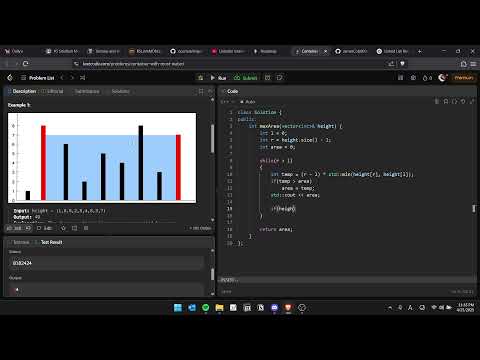This screenshot has height=360, width=480.
Task: Click description panel vertical scrollbar
Action: click(212, 138)
